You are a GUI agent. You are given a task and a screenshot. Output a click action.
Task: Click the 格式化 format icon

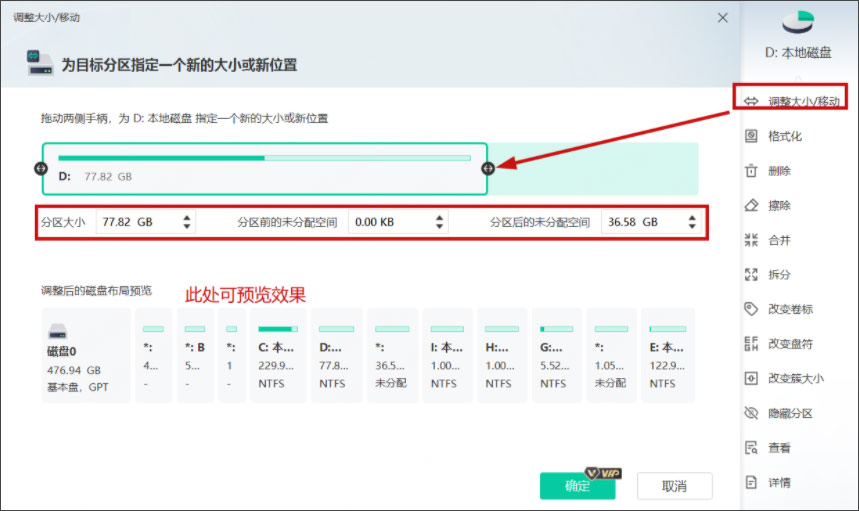click(x=751, y=136)
